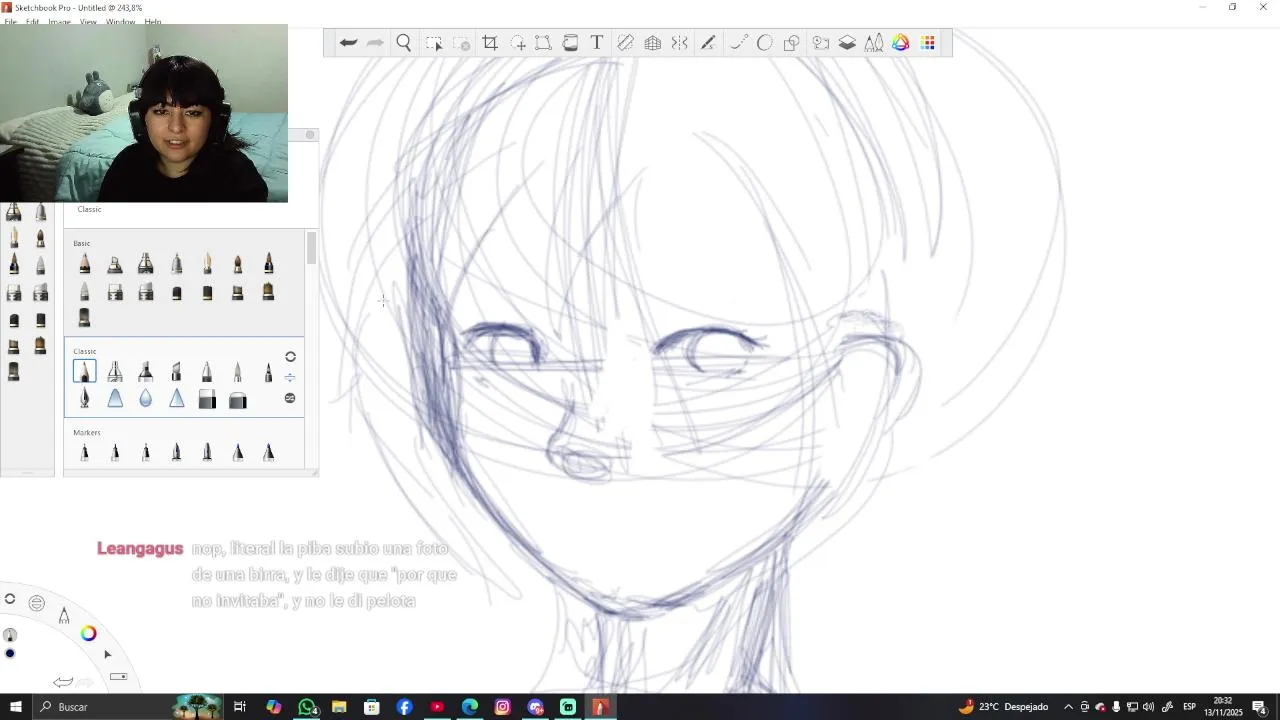
Task: Select the first pencil brush in Basic set
Action: point(84,264)
